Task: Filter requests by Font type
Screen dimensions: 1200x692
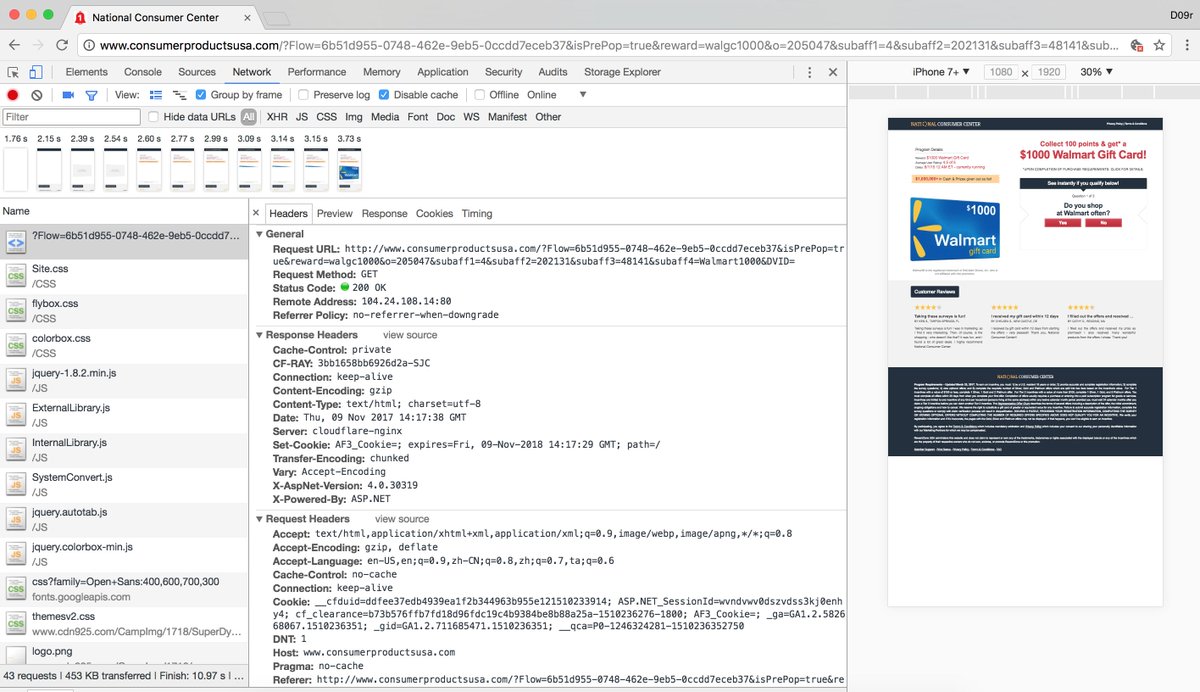Action: [418, 117]
